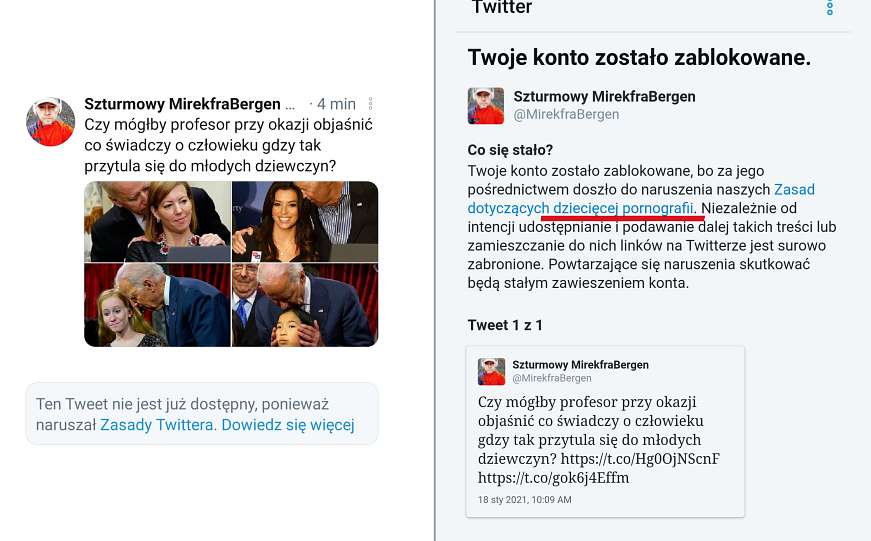Follow the Dowiedz się więcej link
The image size is (871, 541).
click(288, 425)
